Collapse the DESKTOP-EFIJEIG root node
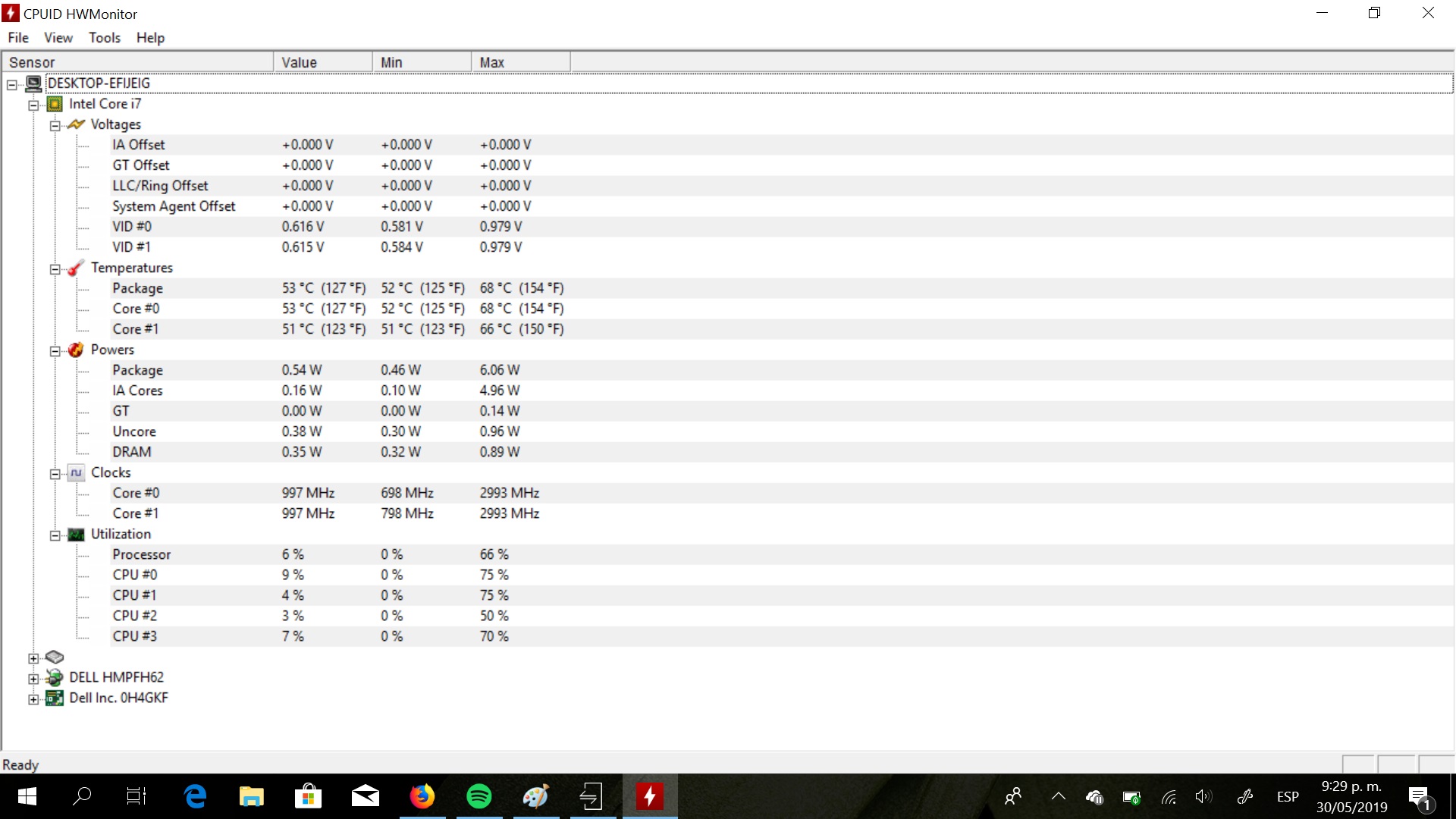 point(12,85)
